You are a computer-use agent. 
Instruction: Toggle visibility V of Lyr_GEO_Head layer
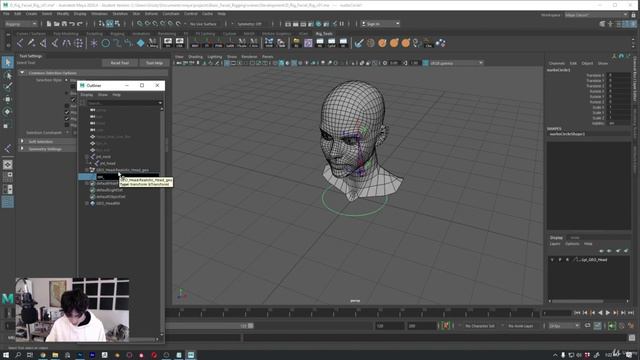[552, 260]
